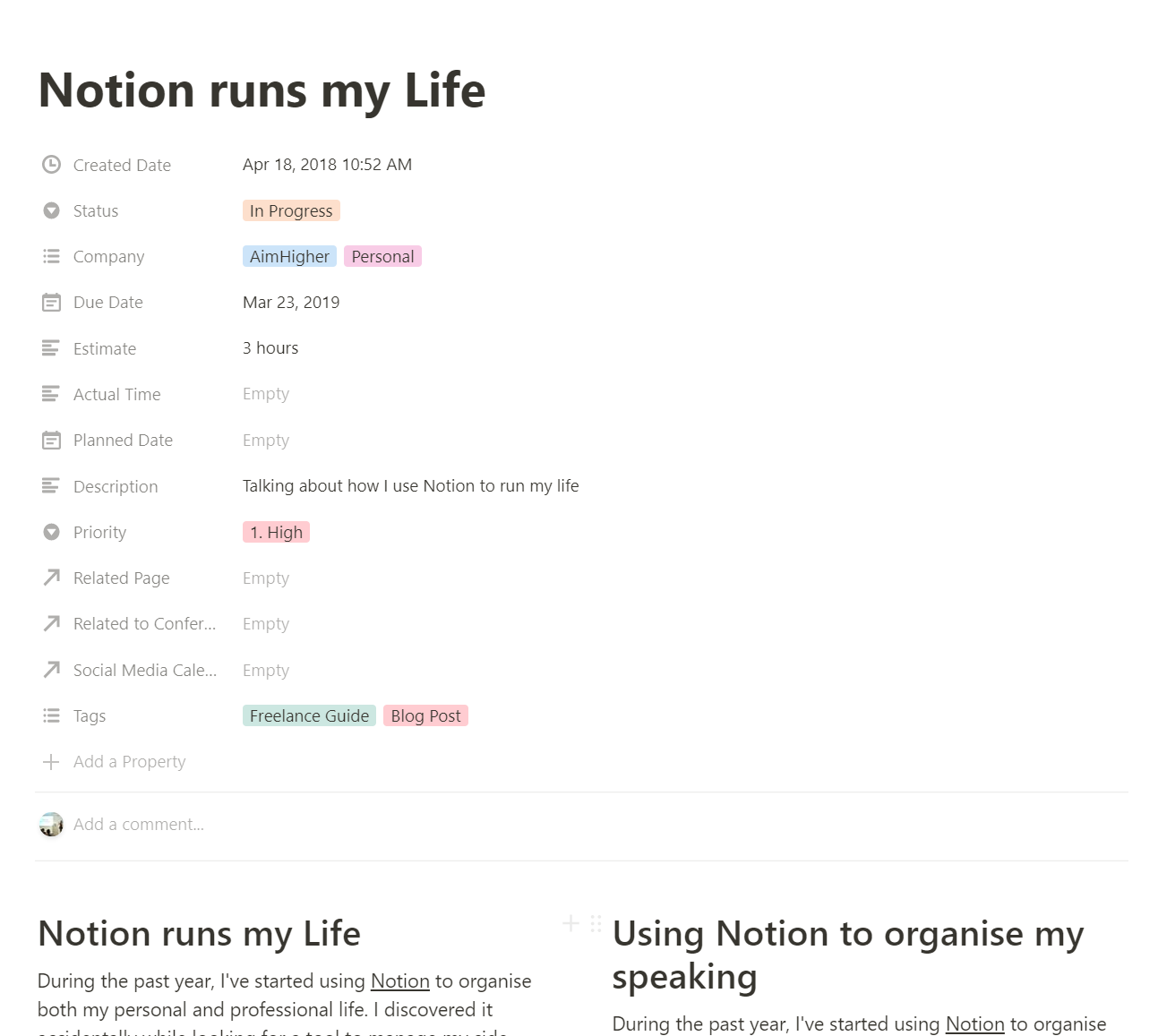The height and width of the screenshot is (1036, 1158).
Task: Click the Created Date clock icon
Action: pyautogui.click(x=51, y=165)
